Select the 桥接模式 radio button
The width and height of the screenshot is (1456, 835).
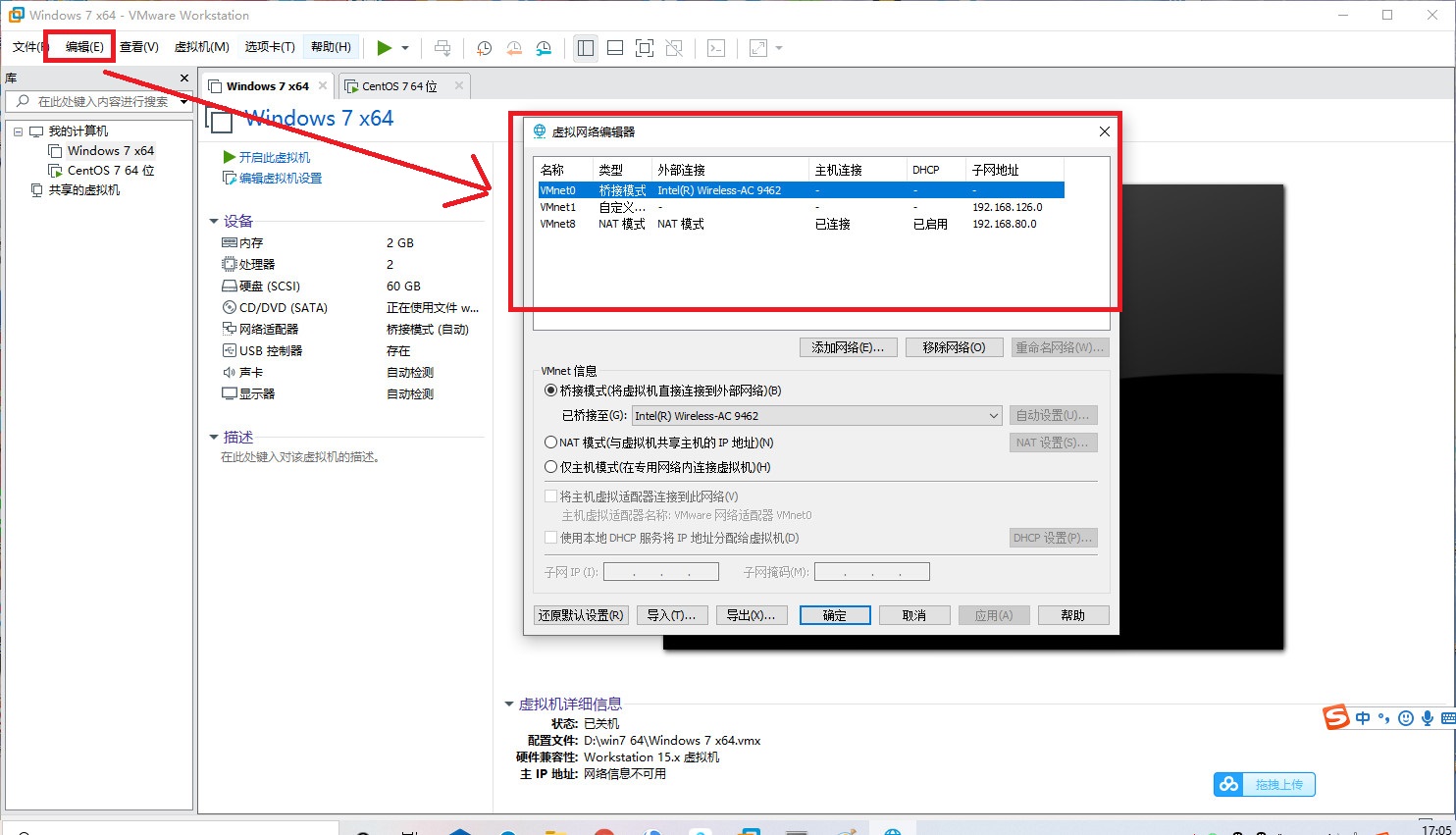tap(551, 391)
